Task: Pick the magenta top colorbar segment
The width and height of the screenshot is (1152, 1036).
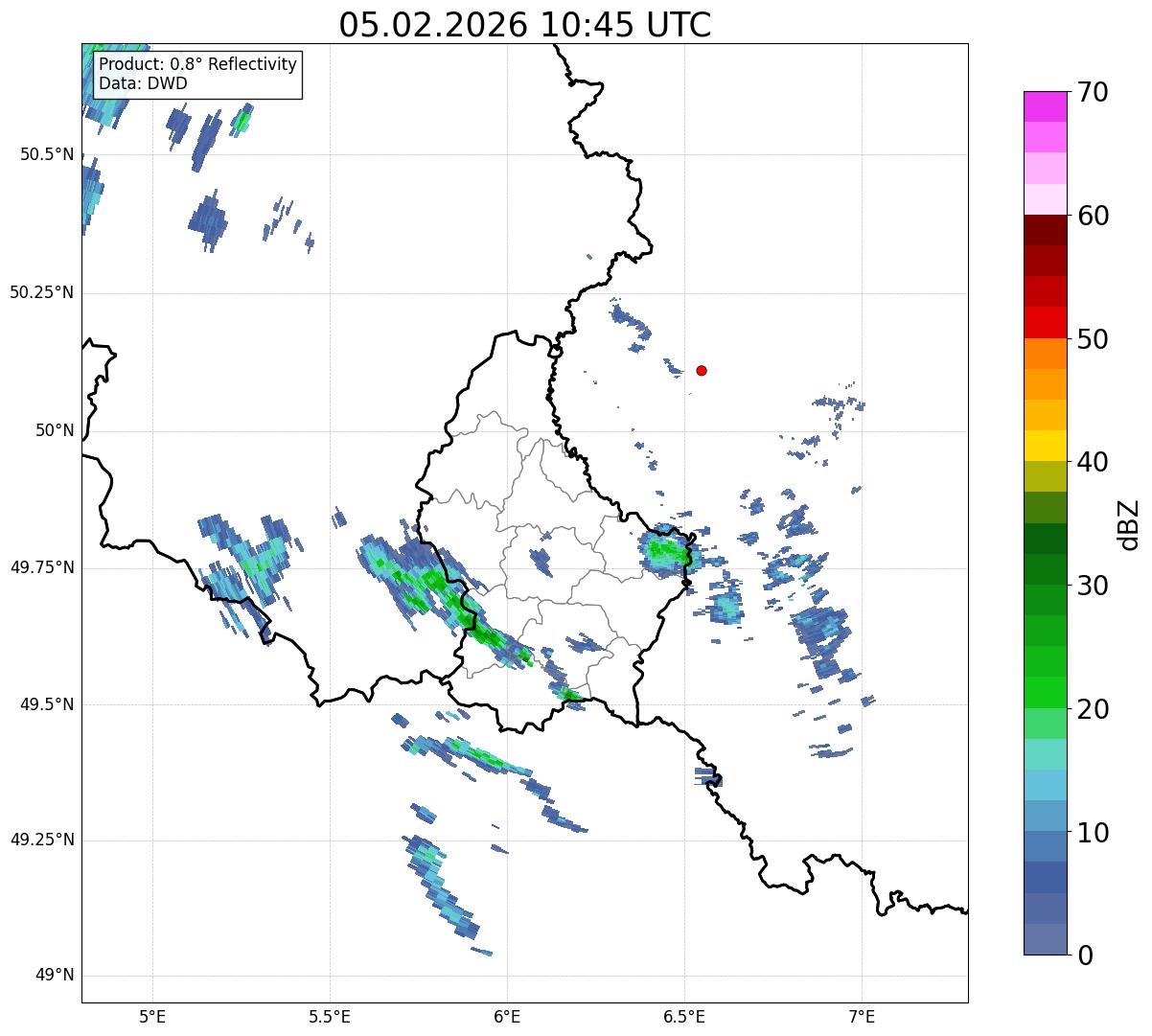Action: pos(1045,106)
